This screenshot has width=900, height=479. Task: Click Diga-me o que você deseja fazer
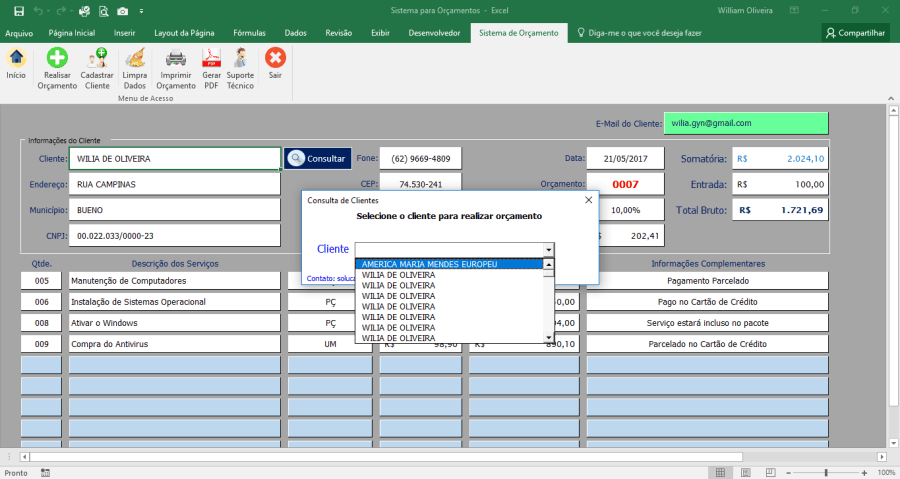pyautogui.click(x=639, y=33)
